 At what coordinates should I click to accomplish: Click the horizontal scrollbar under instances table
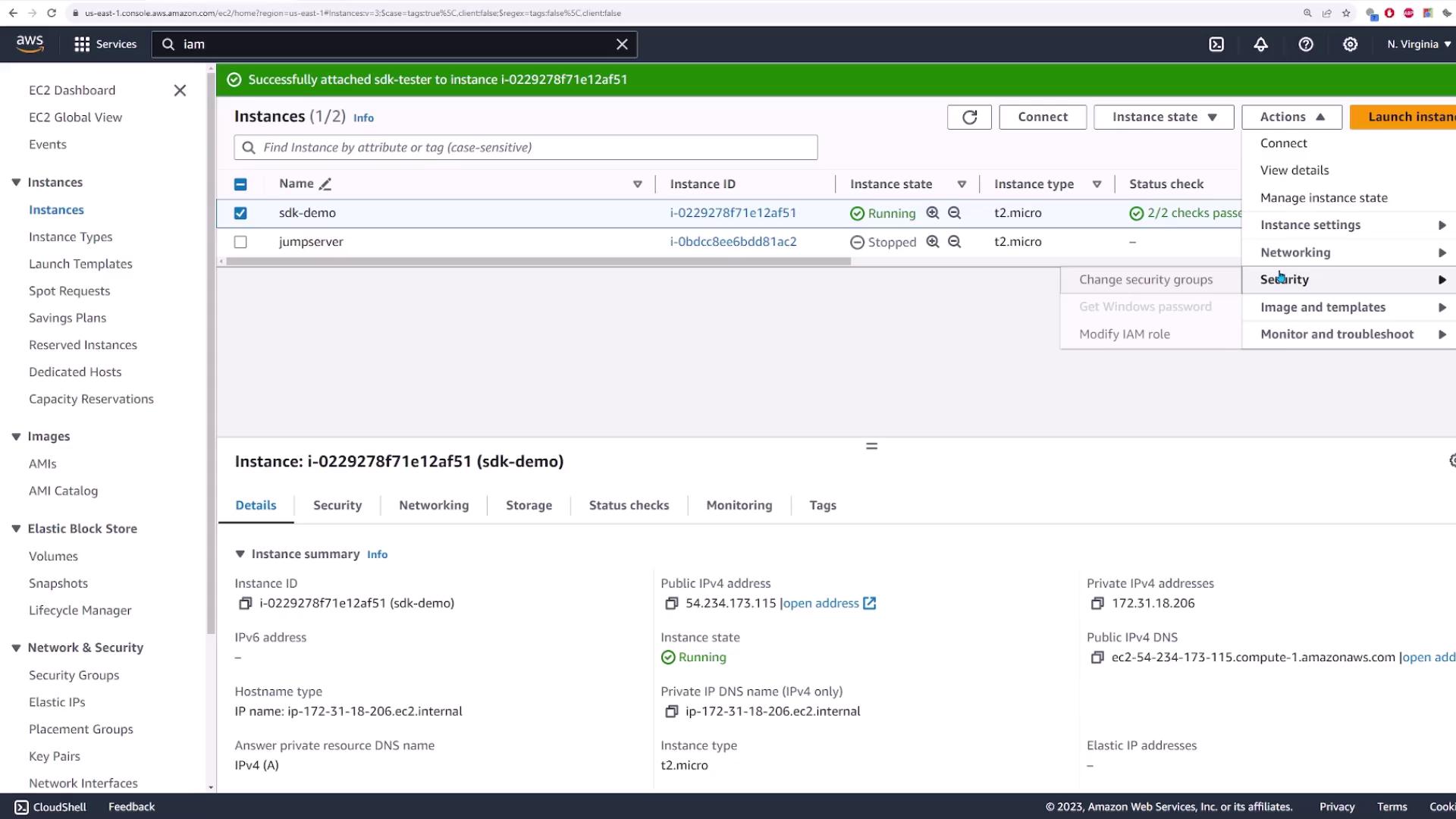[538, 262]
